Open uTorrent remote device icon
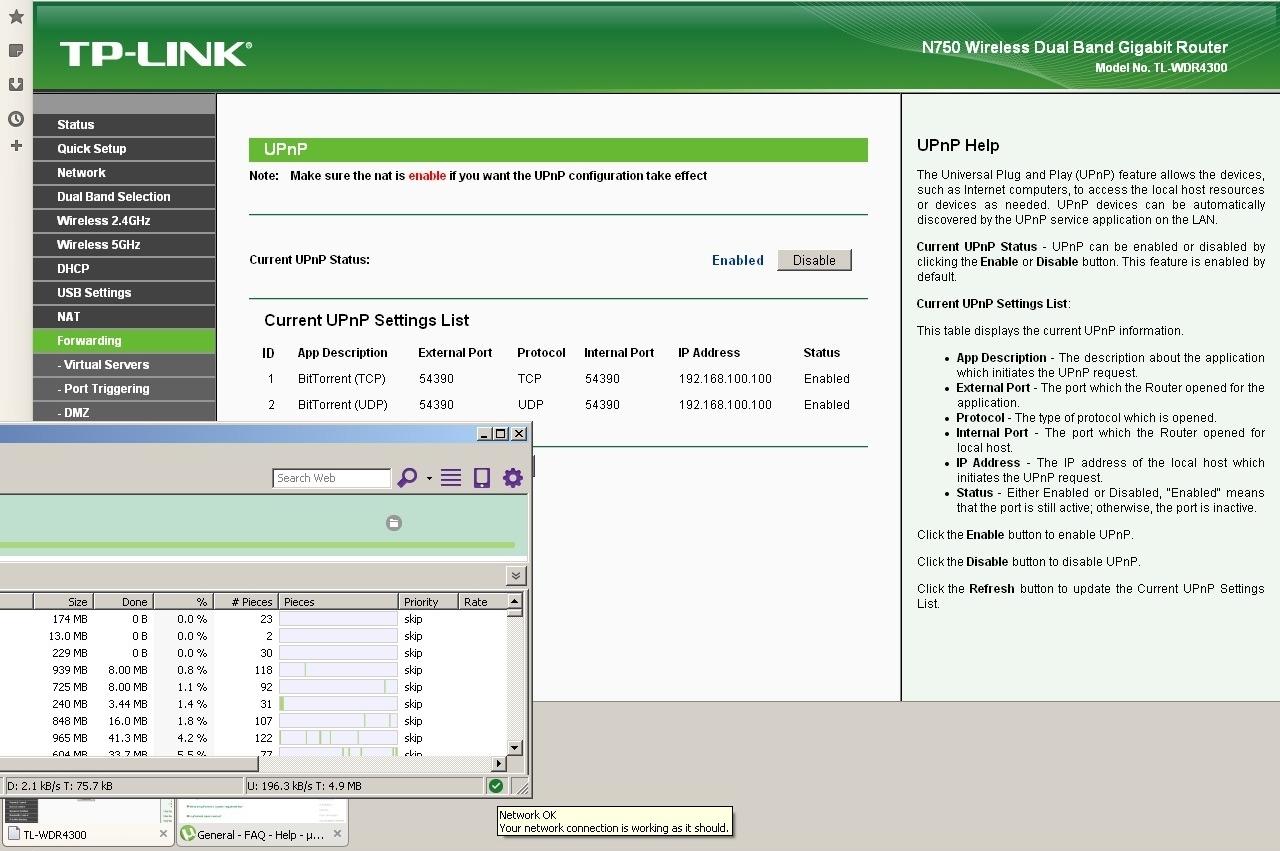This screenshot has width=1280, height=851. pos(482,478)
